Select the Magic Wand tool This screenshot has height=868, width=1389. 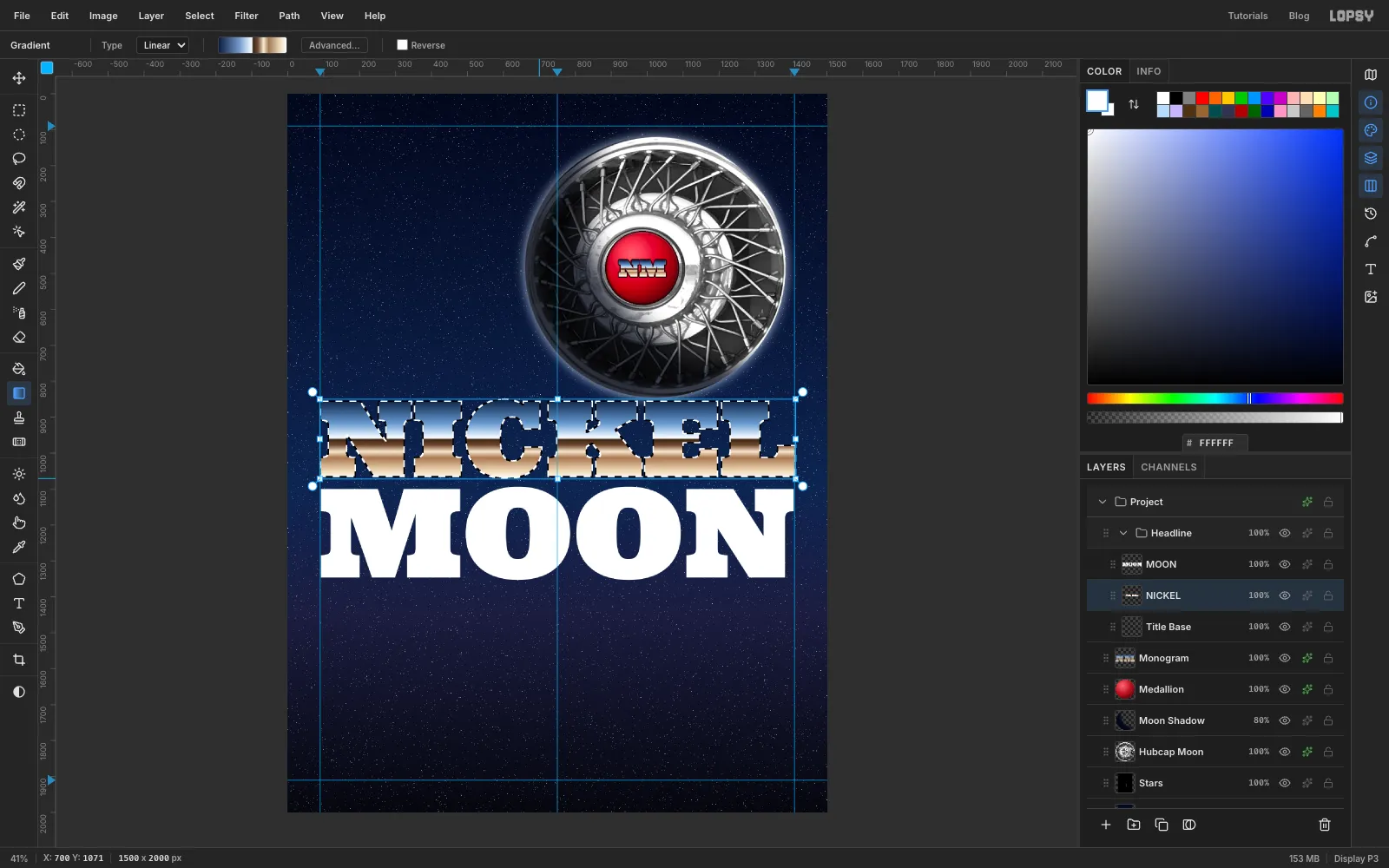tap(19, 207)
